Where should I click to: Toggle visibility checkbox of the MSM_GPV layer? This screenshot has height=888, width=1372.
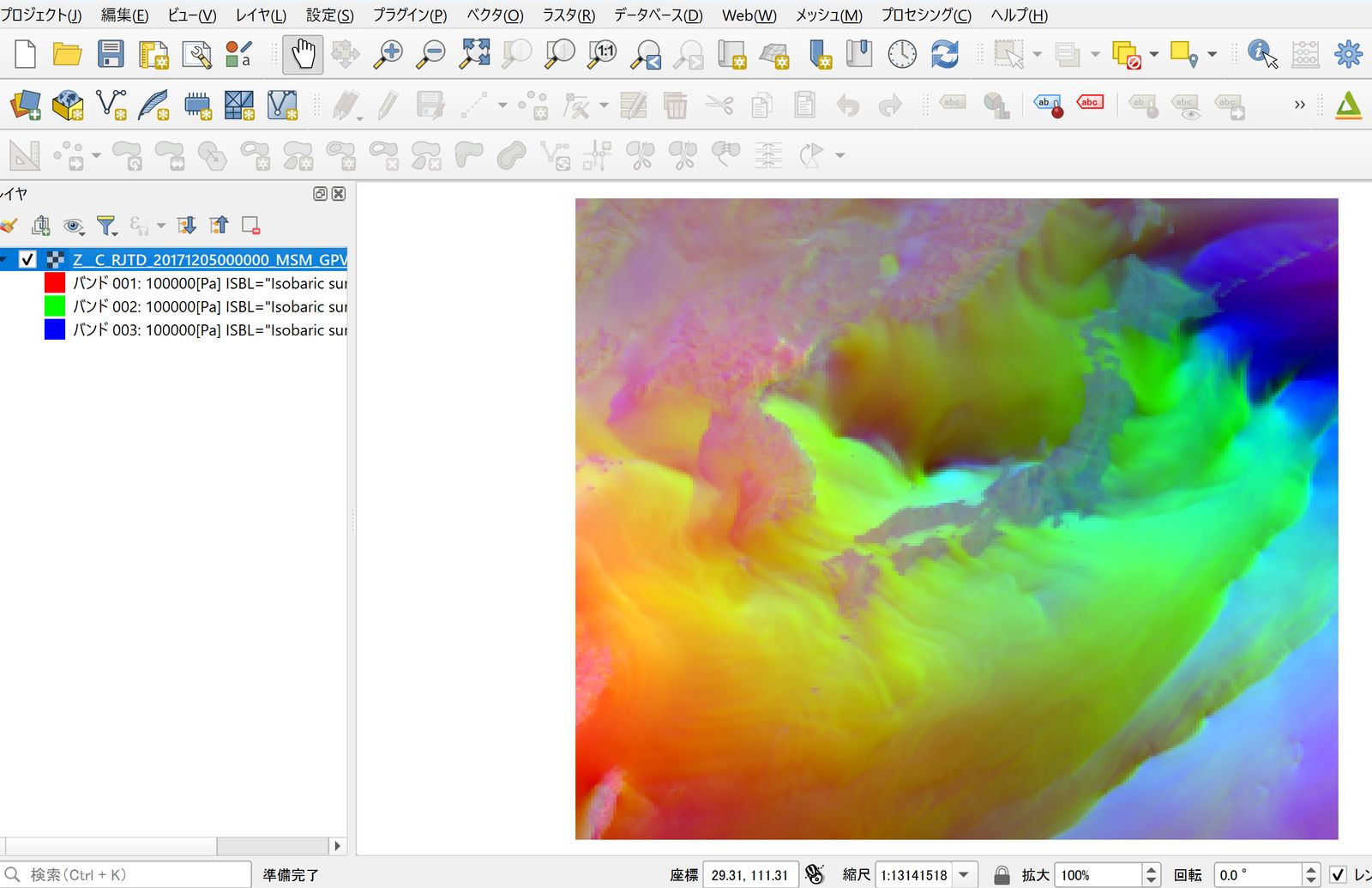click(27, 259)
